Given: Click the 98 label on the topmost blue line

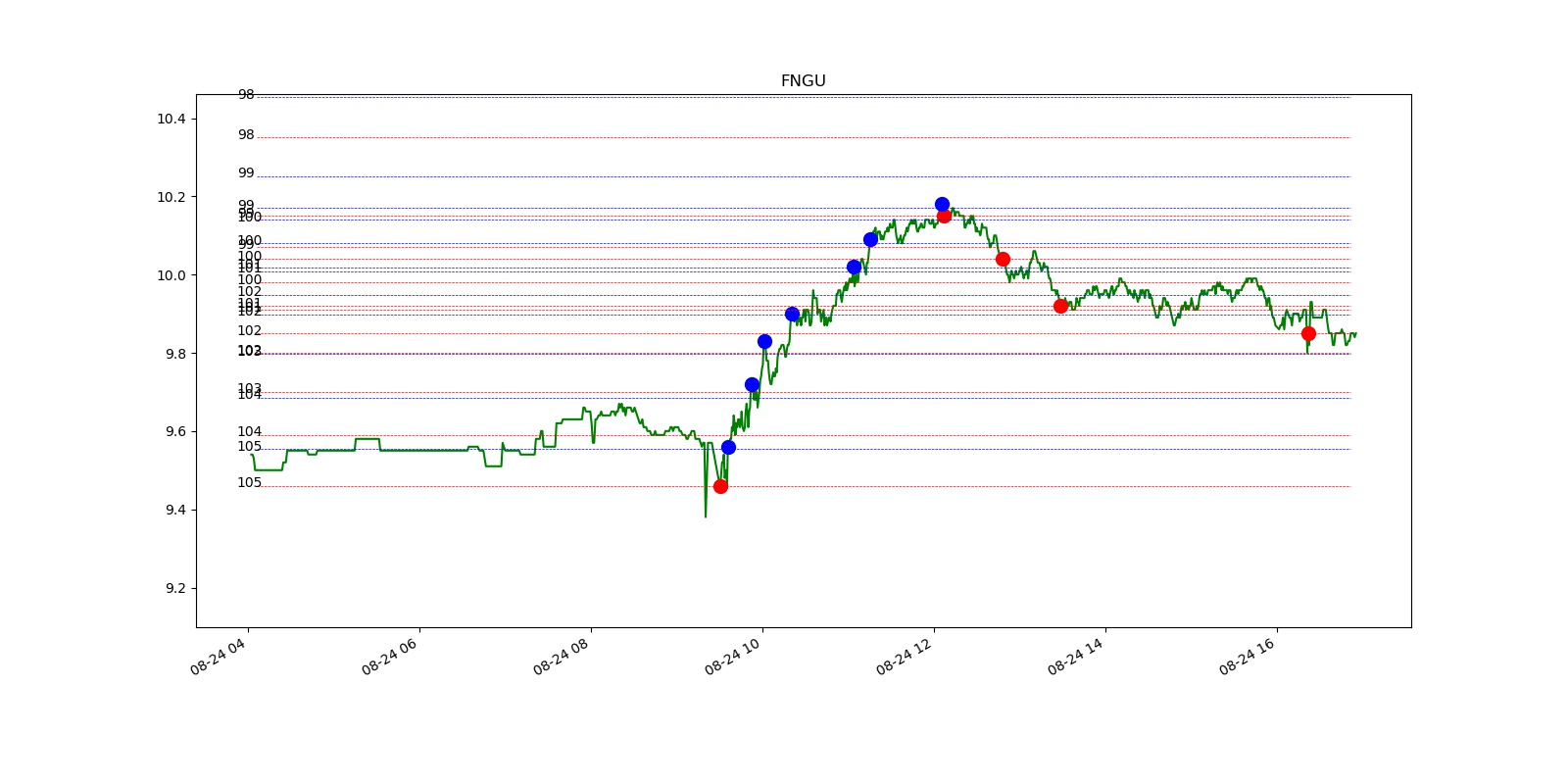Looking at the screenshot, I should [246, 95].
